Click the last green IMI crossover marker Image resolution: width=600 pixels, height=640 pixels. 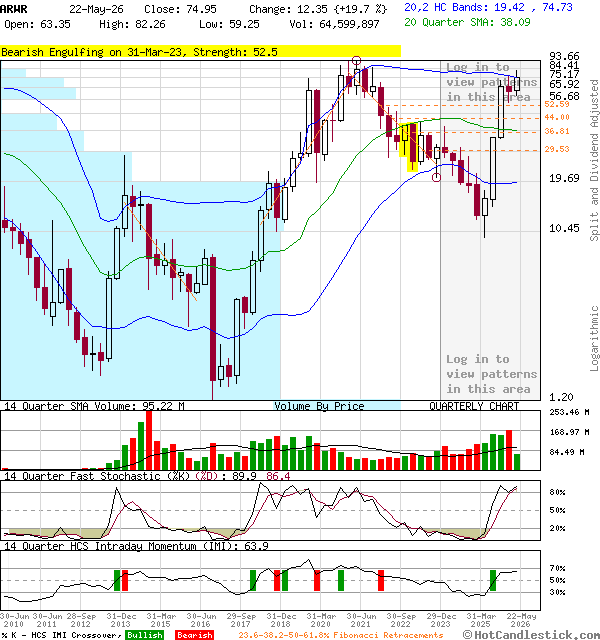tap(493, 580)
